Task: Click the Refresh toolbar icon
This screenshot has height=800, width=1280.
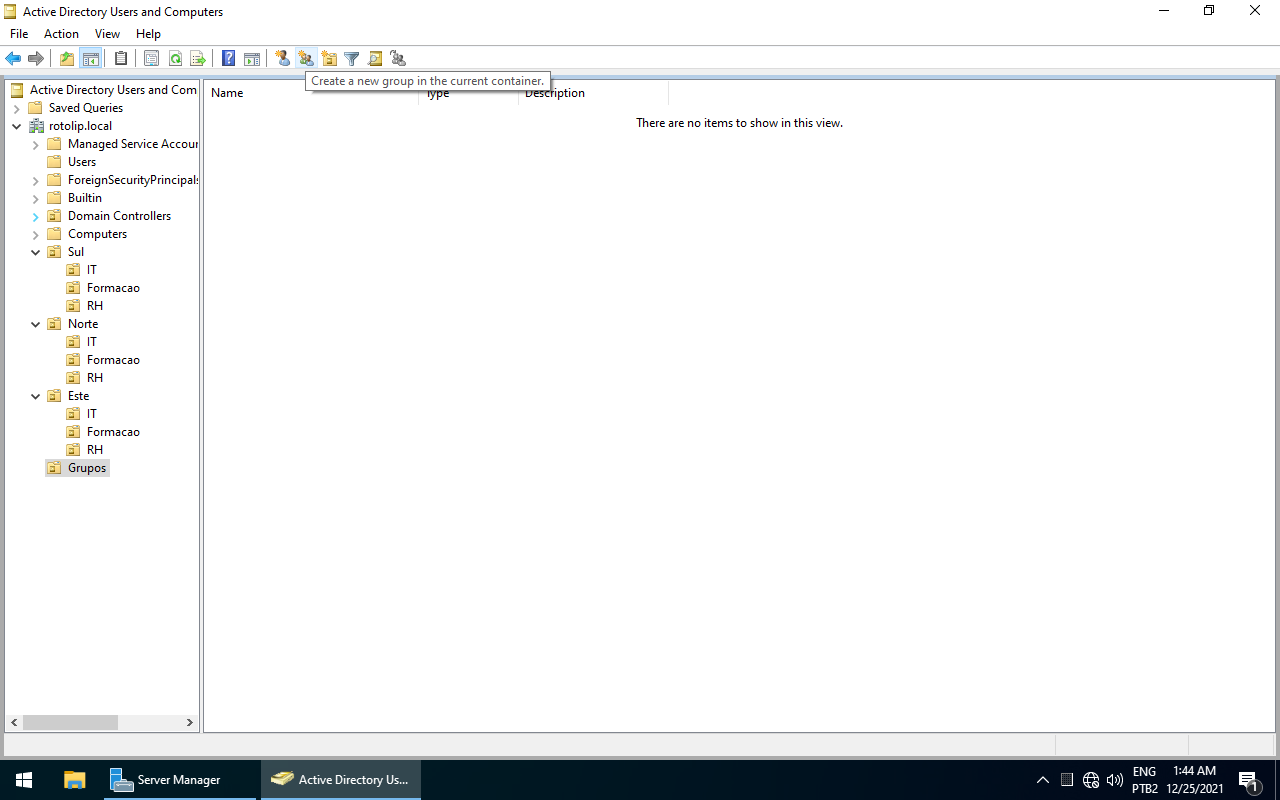Action: (175, 59)
